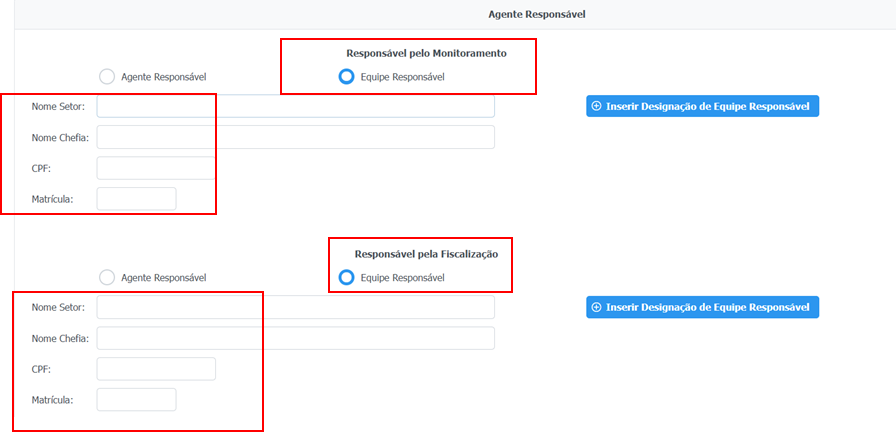Focus the Nome Setor field under Monitoramento
This screenshot has height=432, width=896.
point(295,106)
